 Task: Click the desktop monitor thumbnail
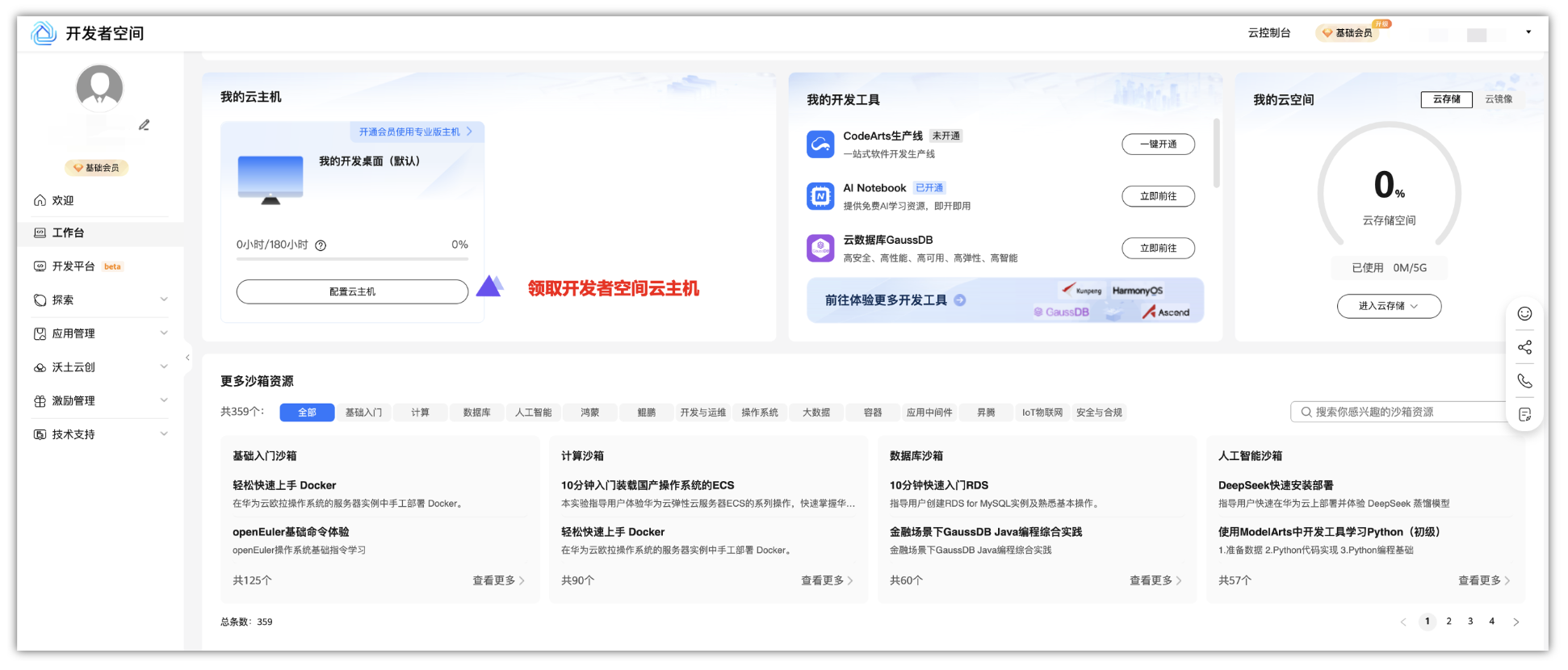tap(270, 180)
